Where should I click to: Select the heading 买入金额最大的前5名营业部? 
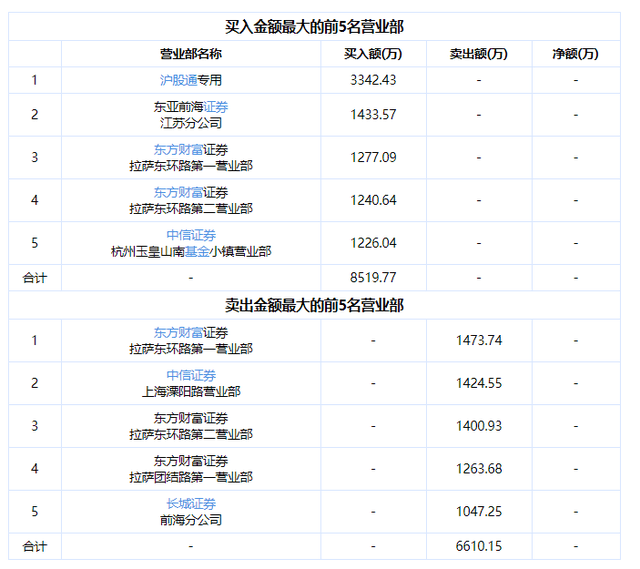click(x=314, y=27)
